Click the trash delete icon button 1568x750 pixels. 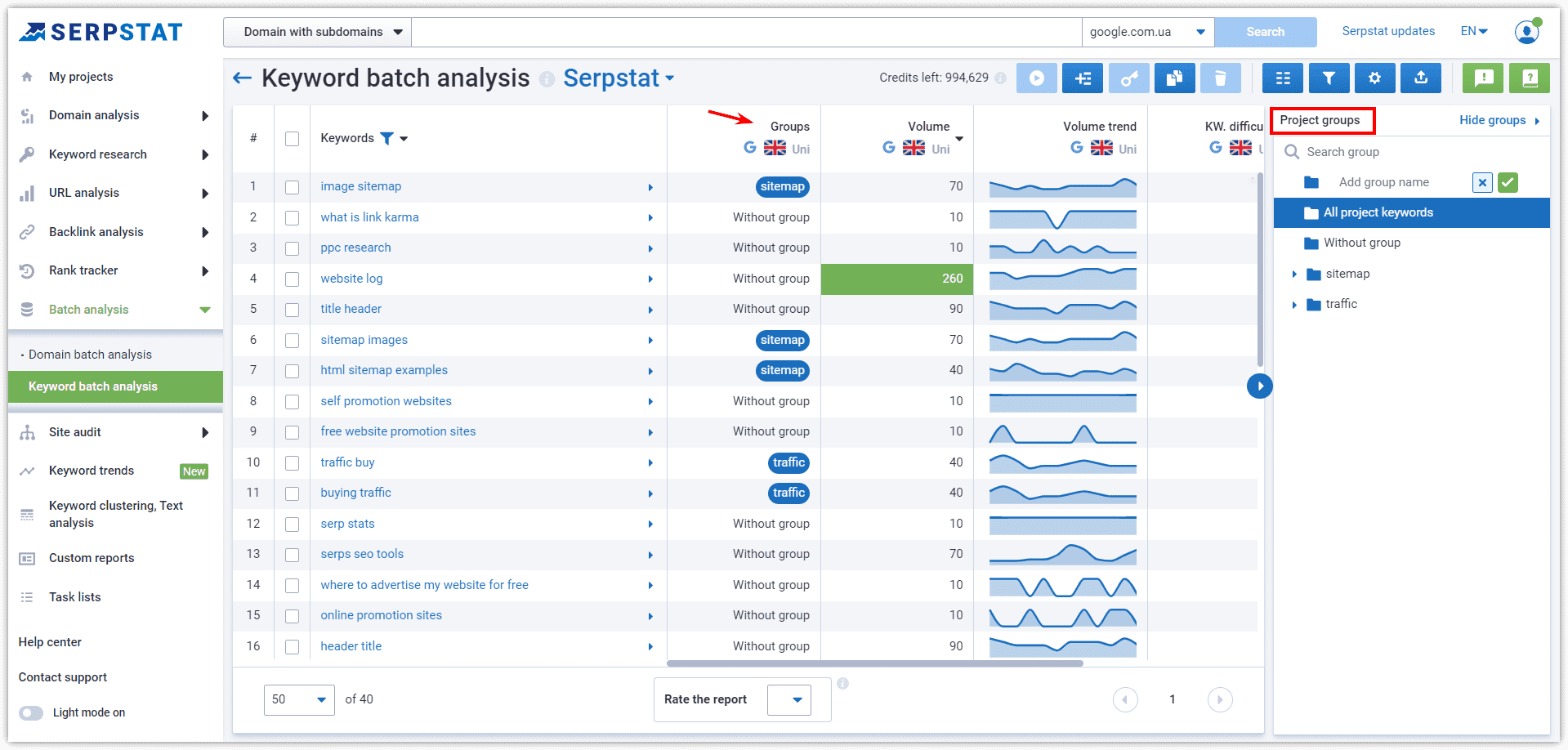click(x=1221, y=78)
